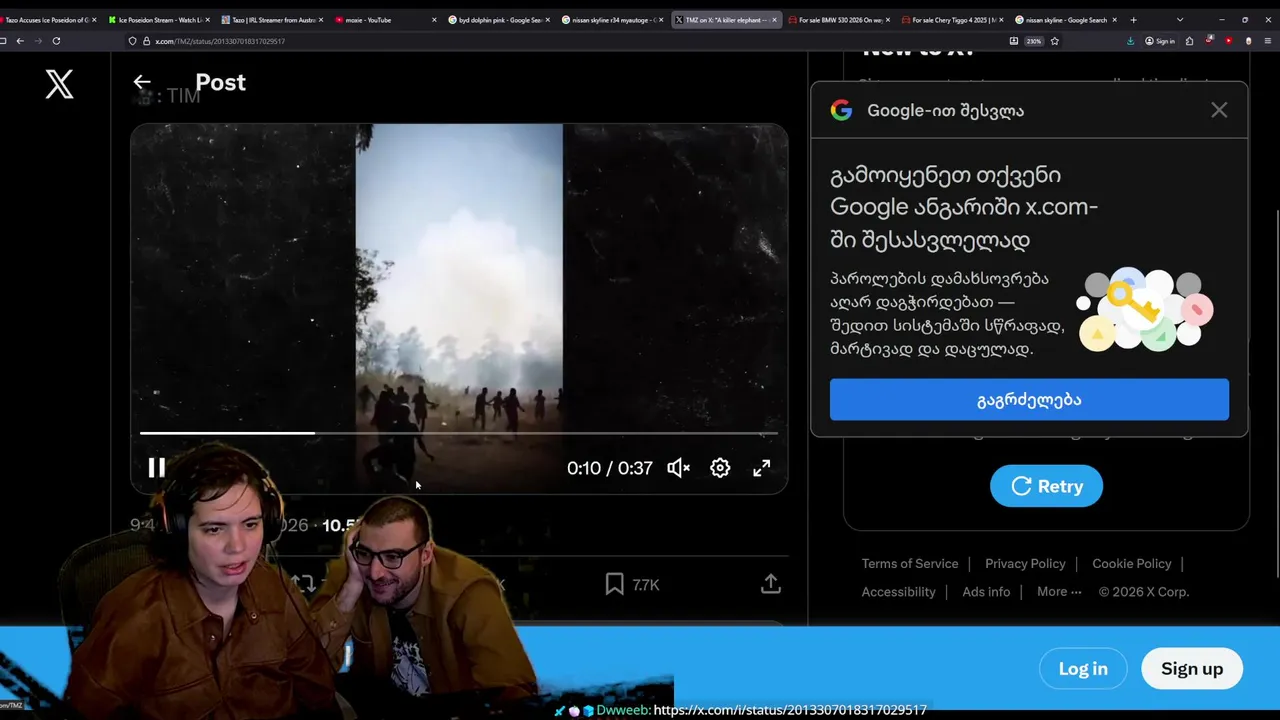Image resolution: width=1280 pixels, height=720 pixels.
Task: Click the tracking protection shield icon
Action: pyautogui.click(x=133, y=41)
